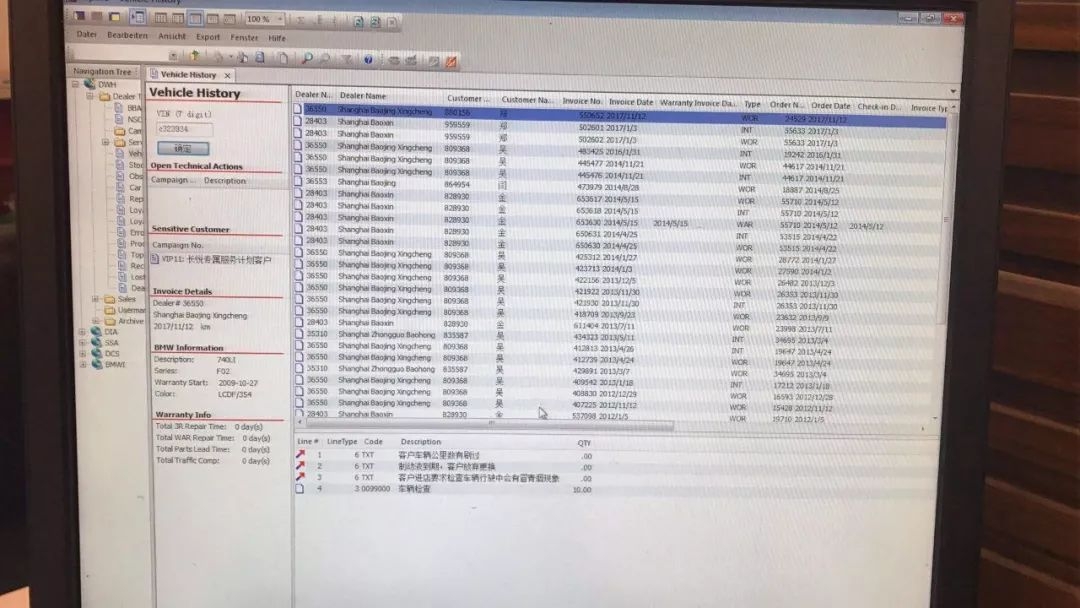Image resolution: width=1080 pixels, height=608 pixels.
Task: Expand the DCS tree node
Action: pos(82,353)
